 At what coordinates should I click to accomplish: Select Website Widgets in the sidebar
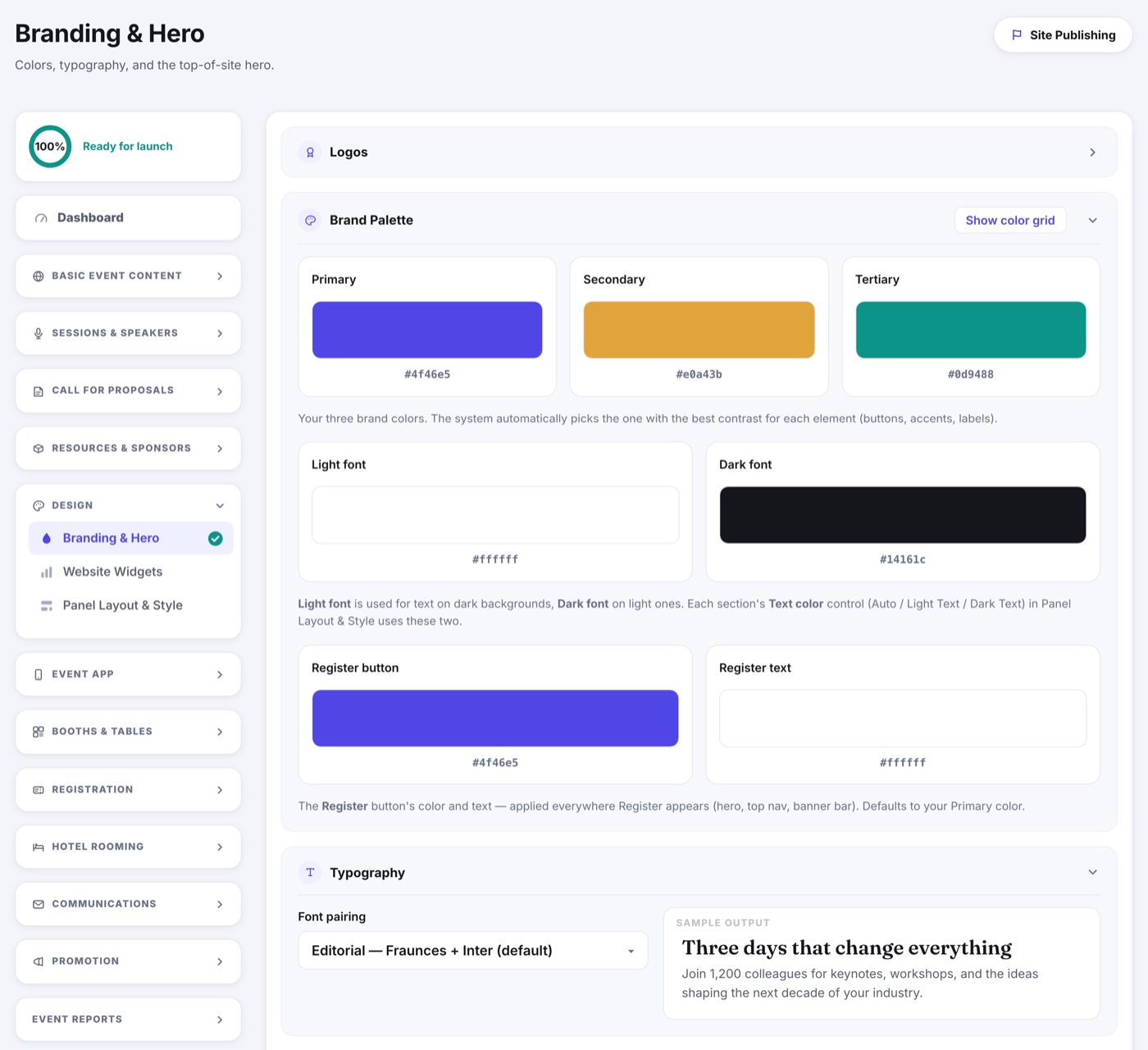point(131,572)
